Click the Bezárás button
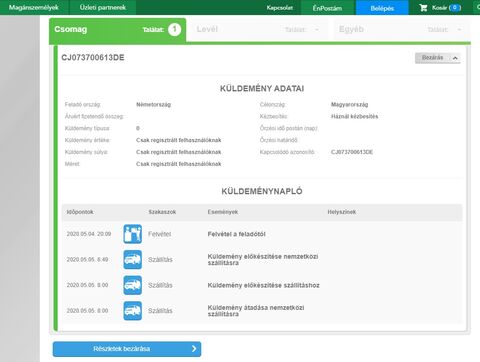Image resolution: width=480 pixels, height=362 pixels. tap(438, 58)
